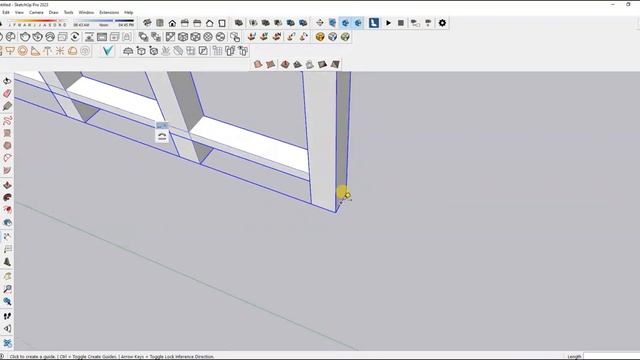Toggle the blue boot-shaped button

pyautogui.click(x=373, y=23)
